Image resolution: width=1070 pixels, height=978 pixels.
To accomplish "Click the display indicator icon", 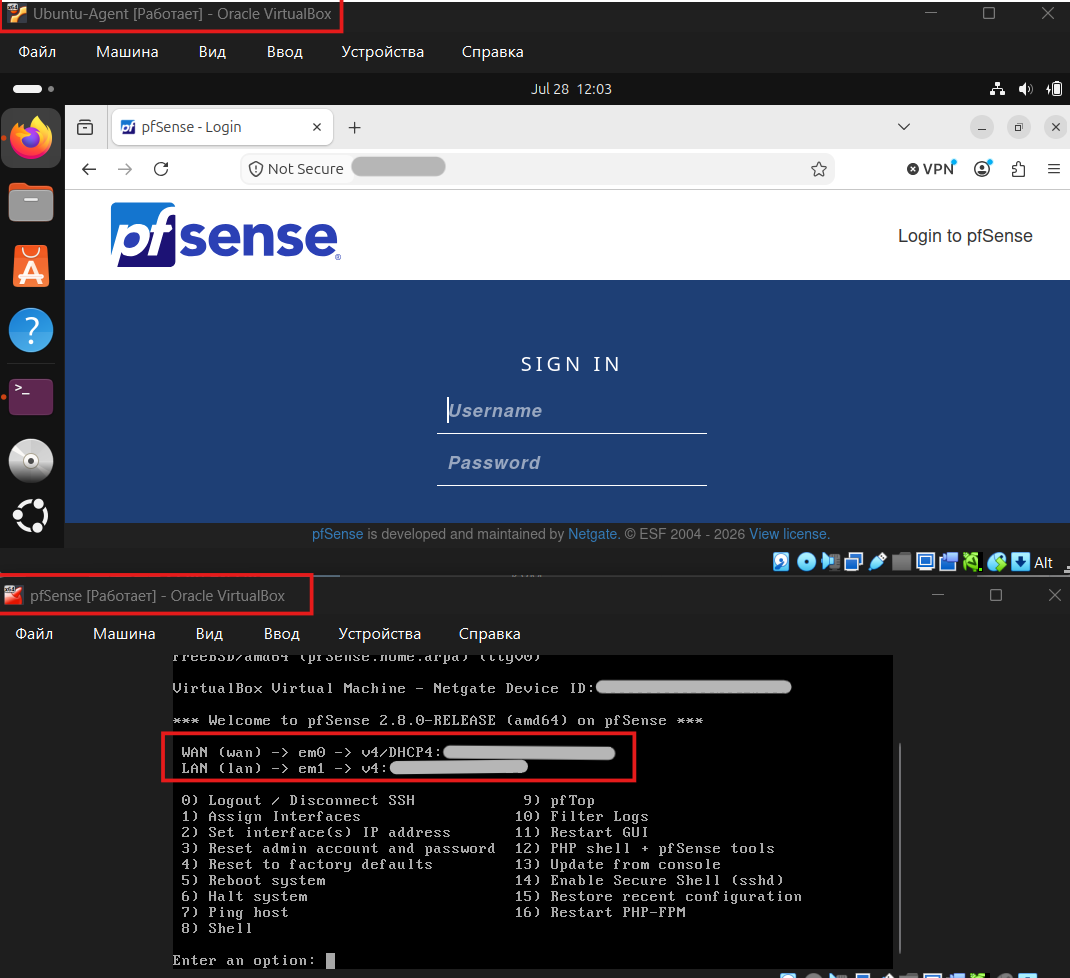I will click(925, 562).
